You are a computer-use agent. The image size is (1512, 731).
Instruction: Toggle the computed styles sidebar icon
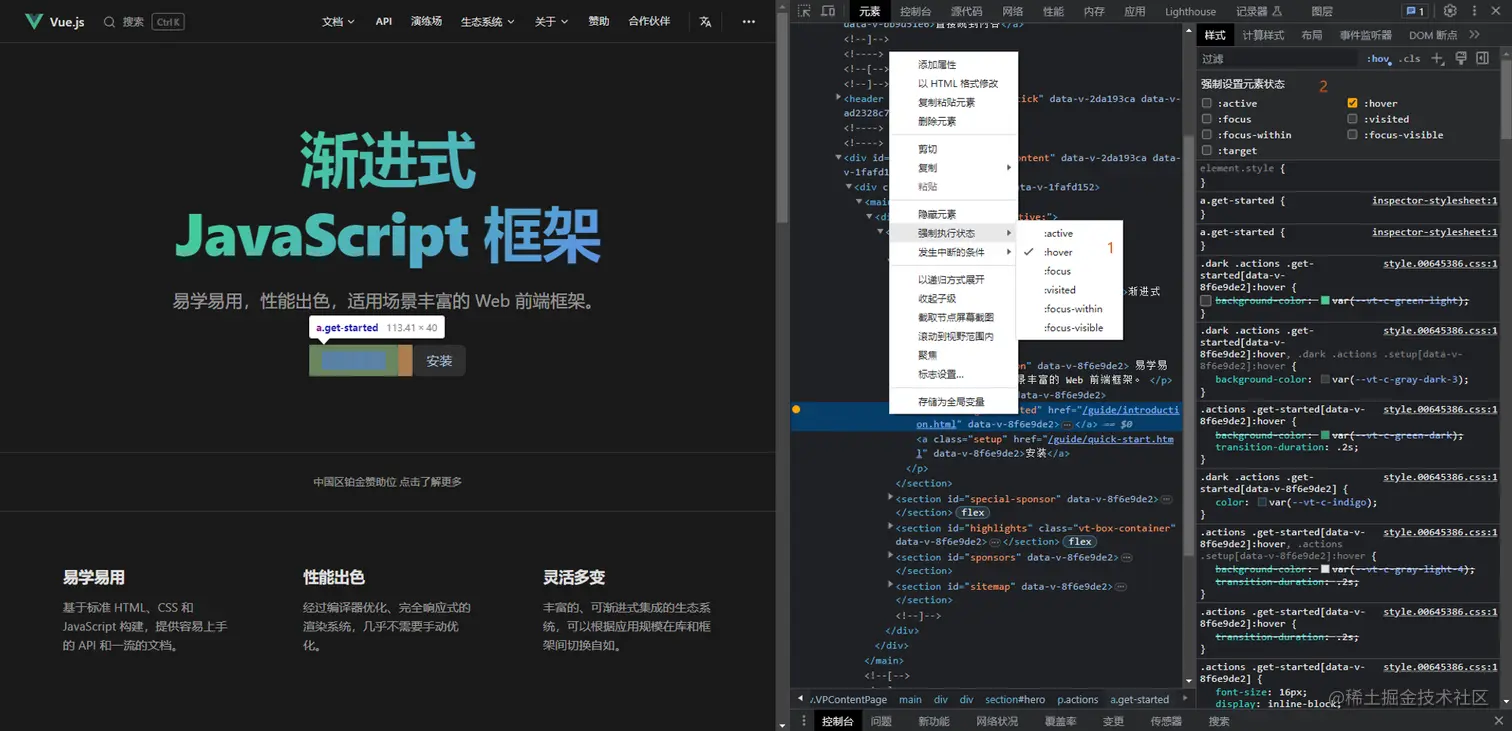click(x=1483, y=59)
